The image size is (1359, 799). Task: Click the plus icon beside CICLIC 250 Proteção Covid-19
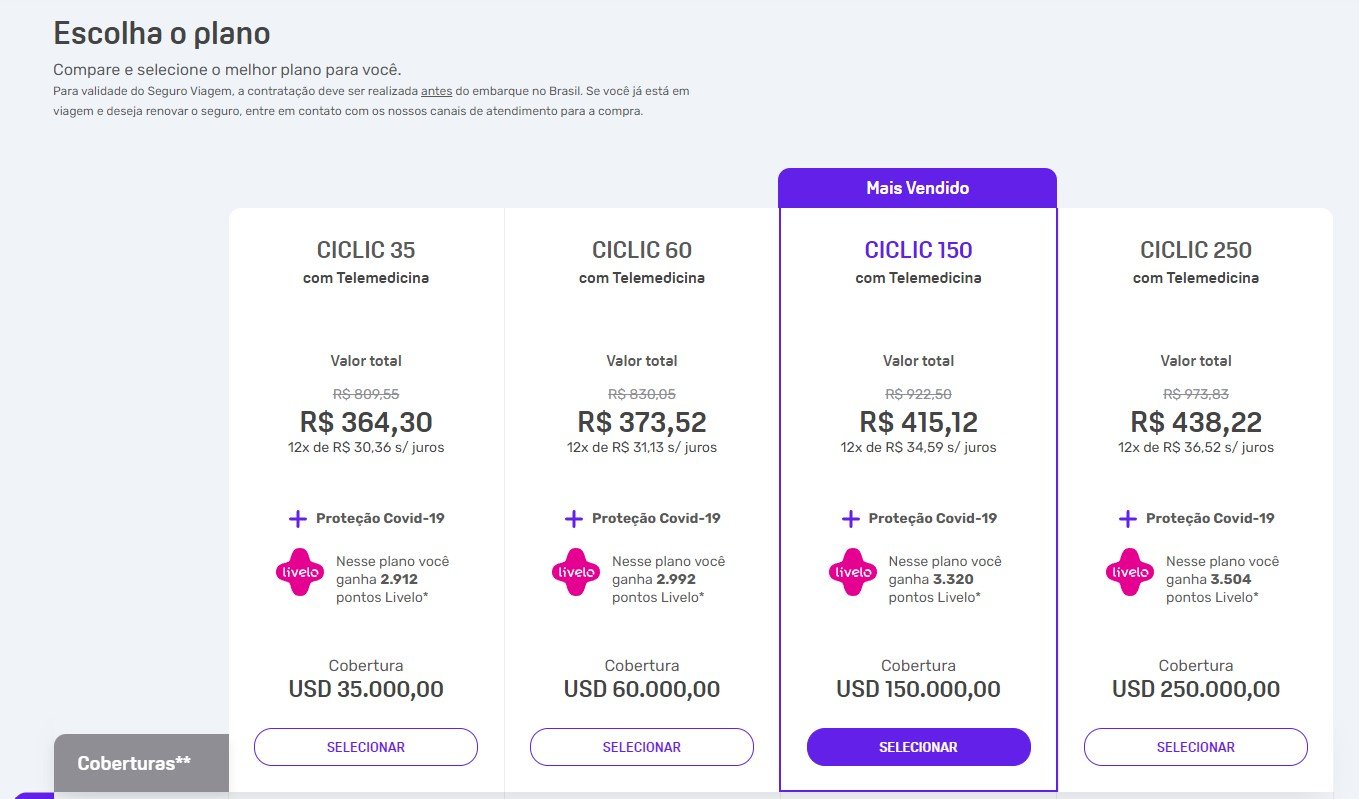(1128, 519)
